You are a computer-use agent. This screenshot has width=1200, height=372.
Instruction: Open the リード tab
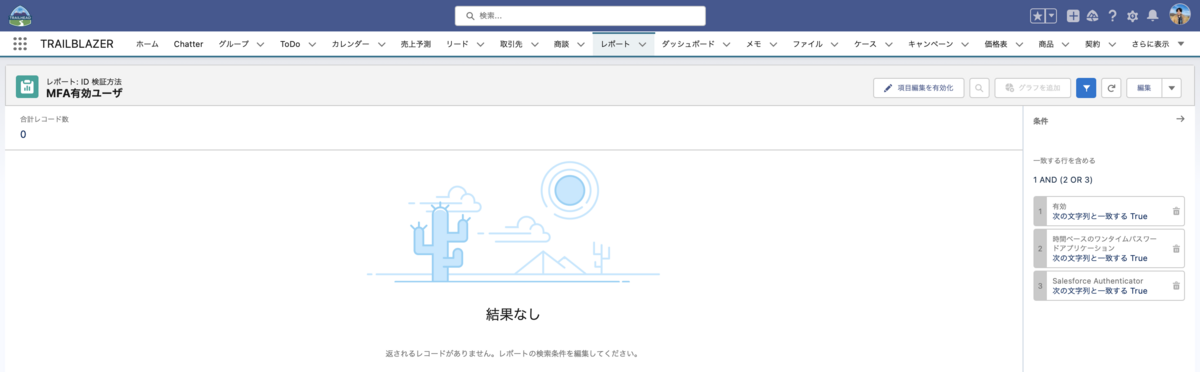click(457, 44)
